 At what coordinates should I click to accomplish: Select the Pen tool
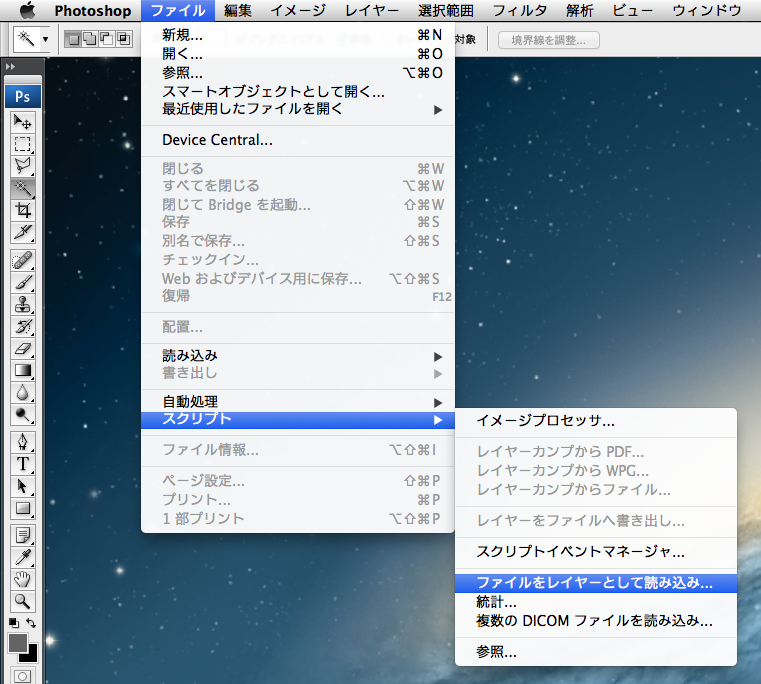22,442
